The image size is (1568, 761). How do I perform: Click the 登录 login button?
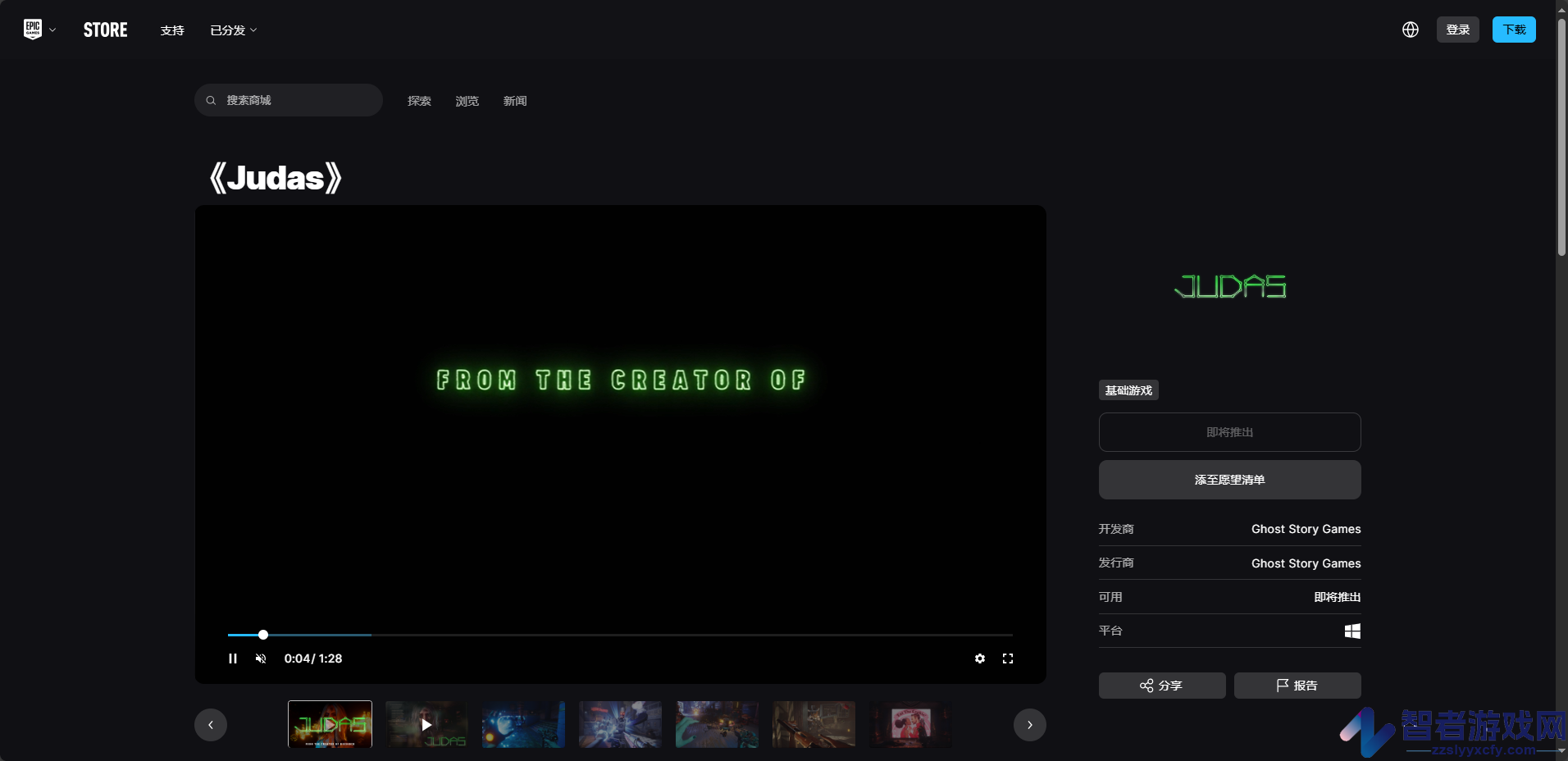click(1457, 30)
